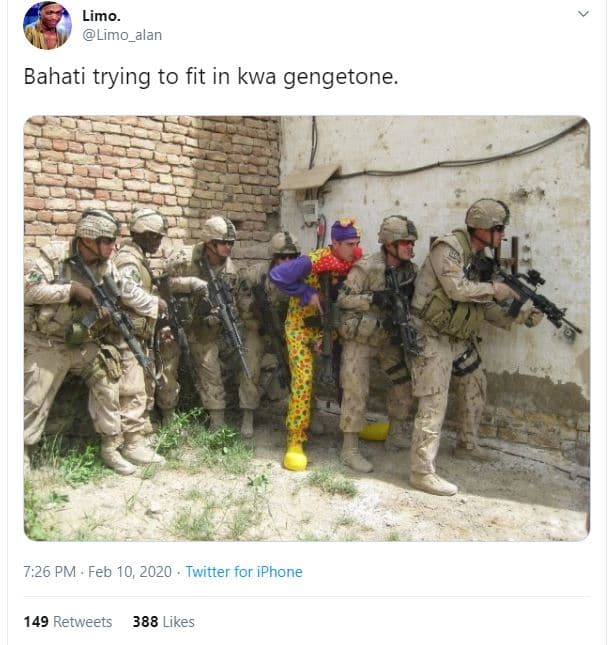Click the 7:26 PM timestamp
Image resolution: width=614 pixels, height=645 pixels.
click(50, 572)
